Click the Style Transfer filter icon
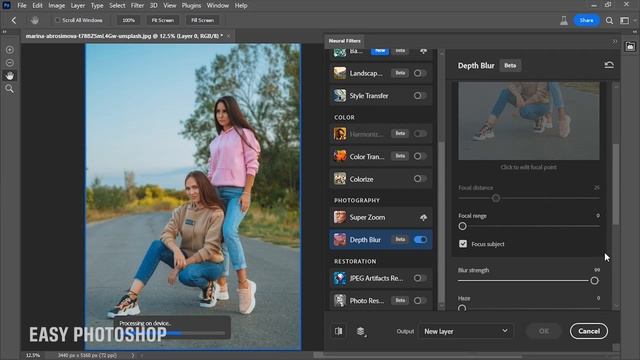Screen dimensions: 640x360 (340, 96)
